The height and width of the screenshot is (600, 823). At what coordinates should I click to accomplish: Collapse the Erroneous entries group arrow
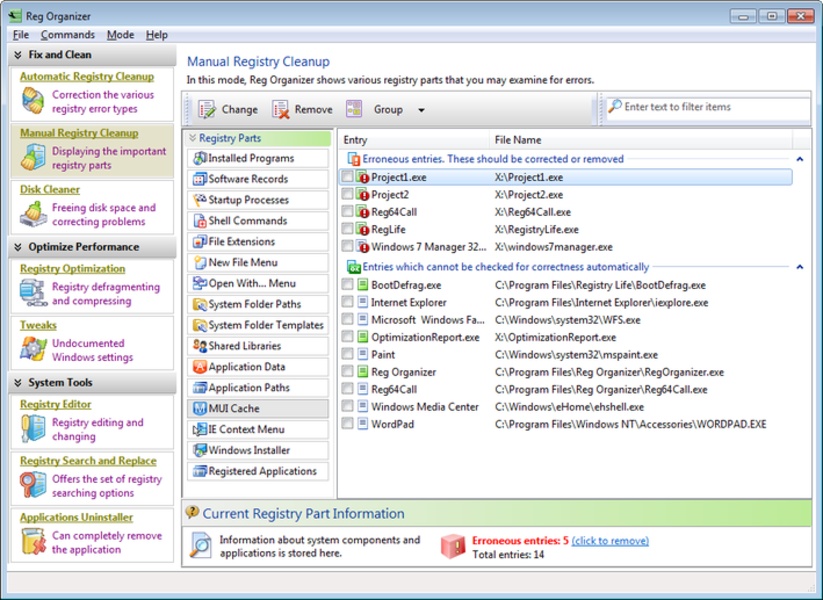point(799,159)
